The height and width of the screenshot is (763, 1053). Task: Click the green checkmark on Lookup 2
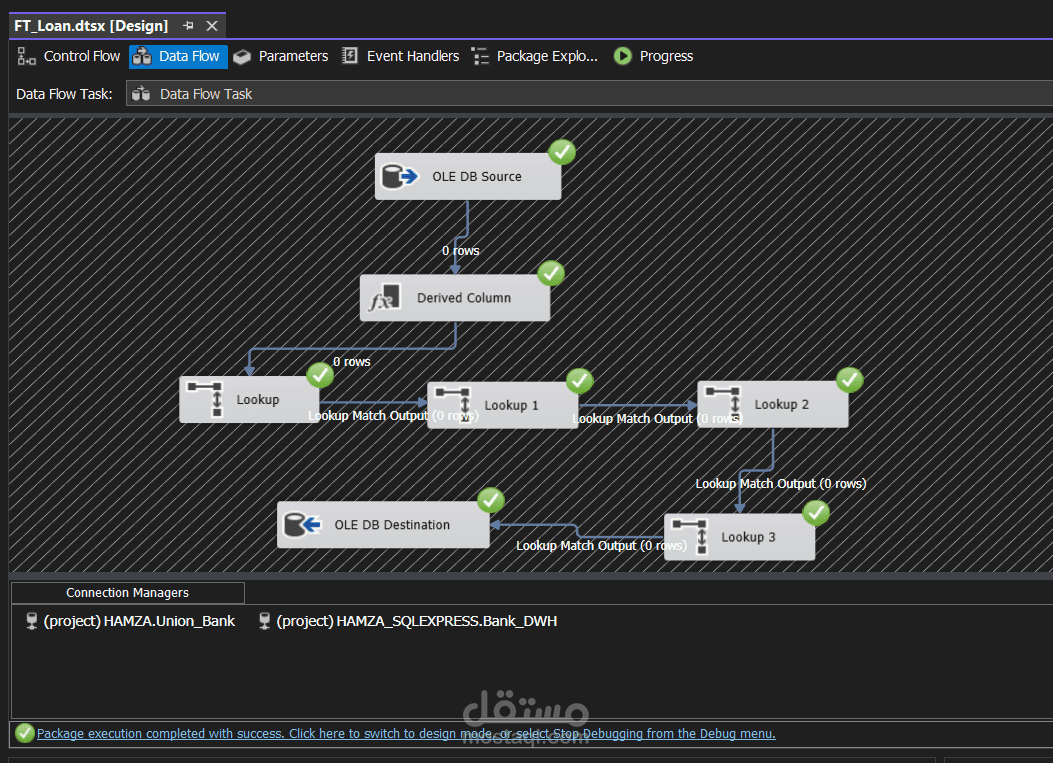[x=849, y=380]
